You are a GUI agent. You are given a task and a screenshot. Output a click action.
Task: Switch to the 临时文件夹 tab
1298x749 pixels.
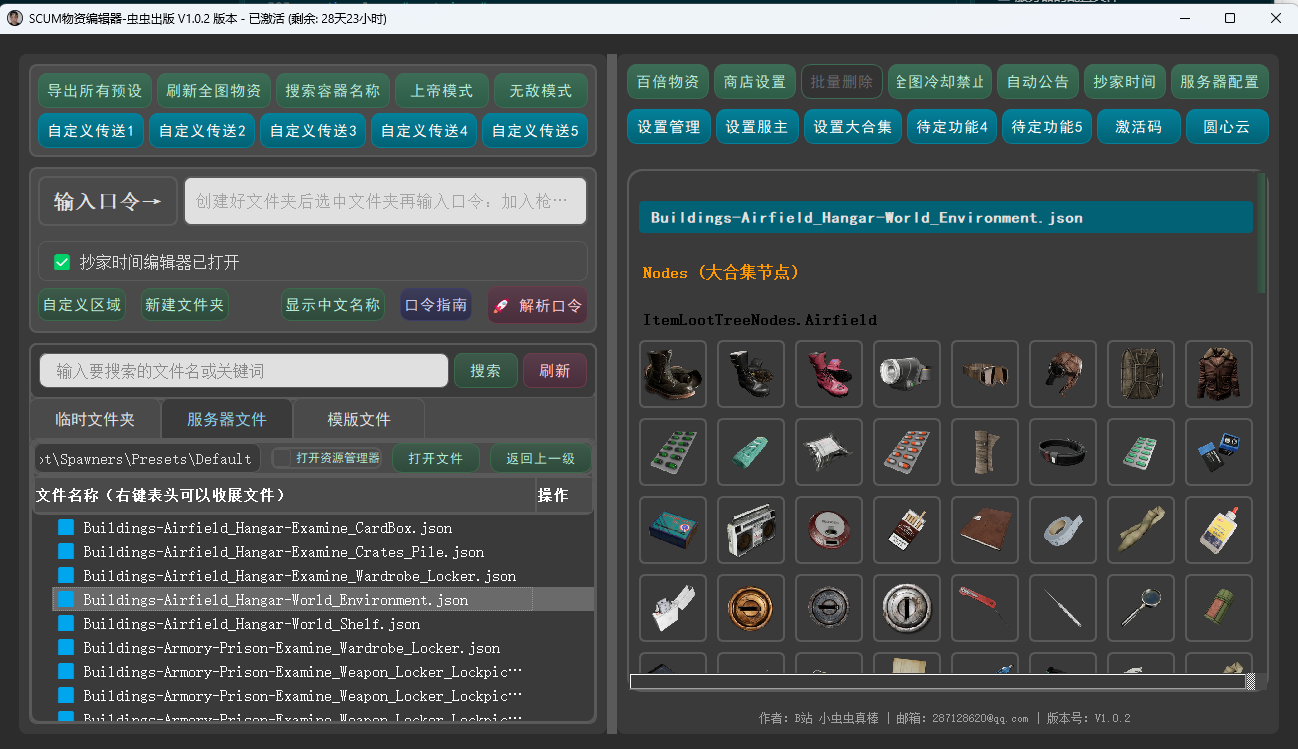click(x=94, y=419)
